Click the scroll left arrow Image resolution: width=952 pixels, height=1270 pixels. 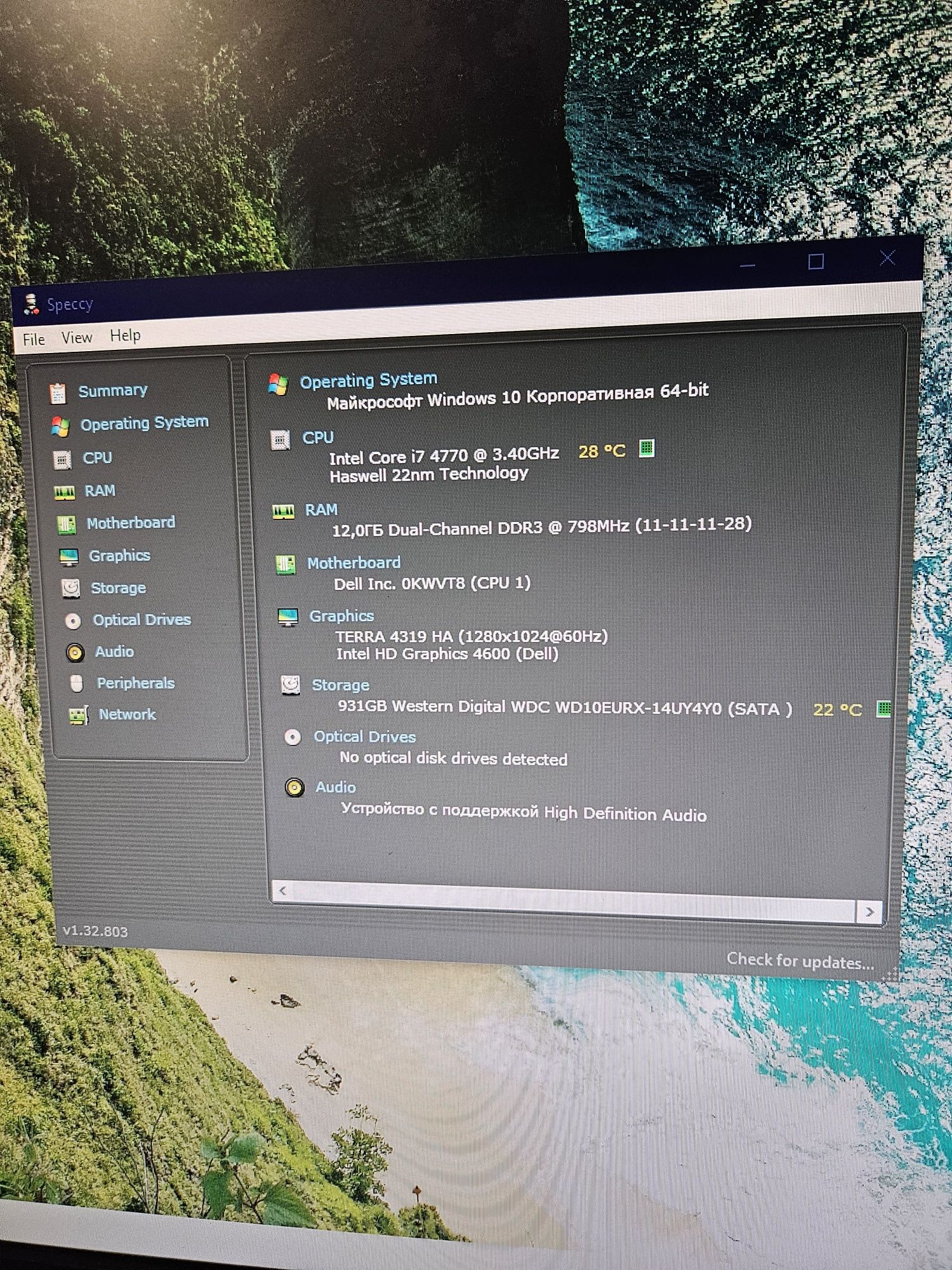tap(283, 891)
